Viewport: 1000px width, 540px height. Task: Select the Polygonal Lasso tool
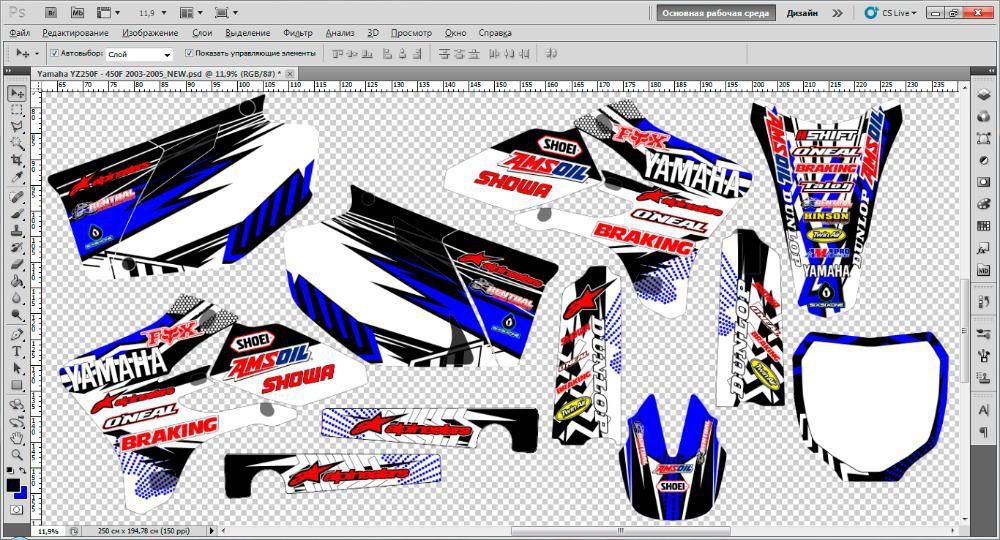coord(17,126)
